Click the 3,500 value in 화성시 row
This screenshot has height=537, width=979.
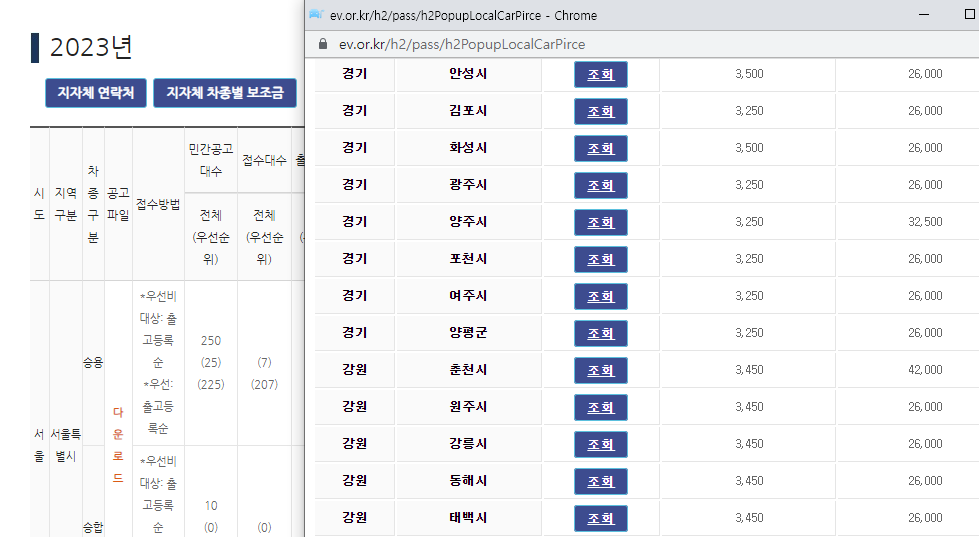pyautogui.click(x=749, y=147)
